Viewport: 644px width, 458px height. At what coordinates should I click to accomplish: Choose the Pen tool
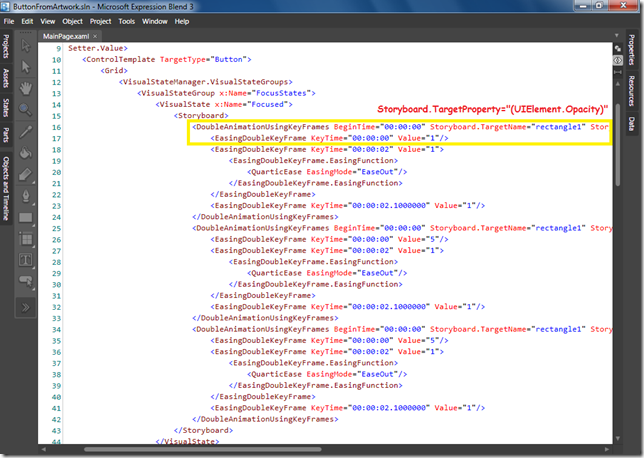coord(25,196)
